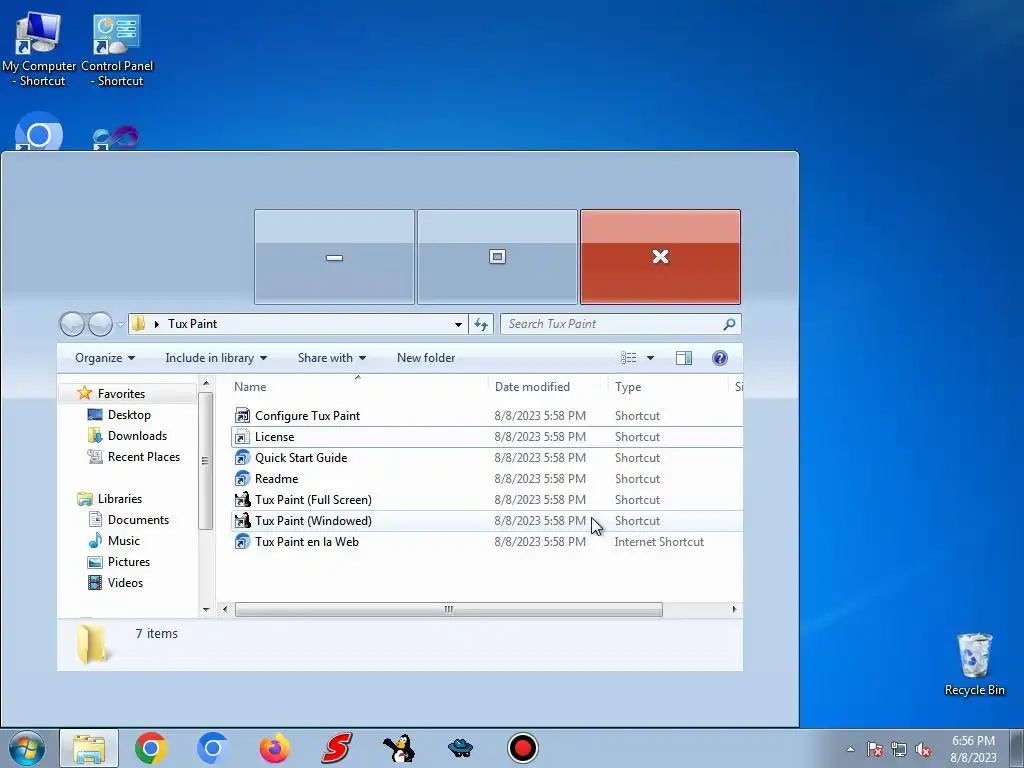
Task: Expand the address bar history dropdown
Action: coord(458,324)
